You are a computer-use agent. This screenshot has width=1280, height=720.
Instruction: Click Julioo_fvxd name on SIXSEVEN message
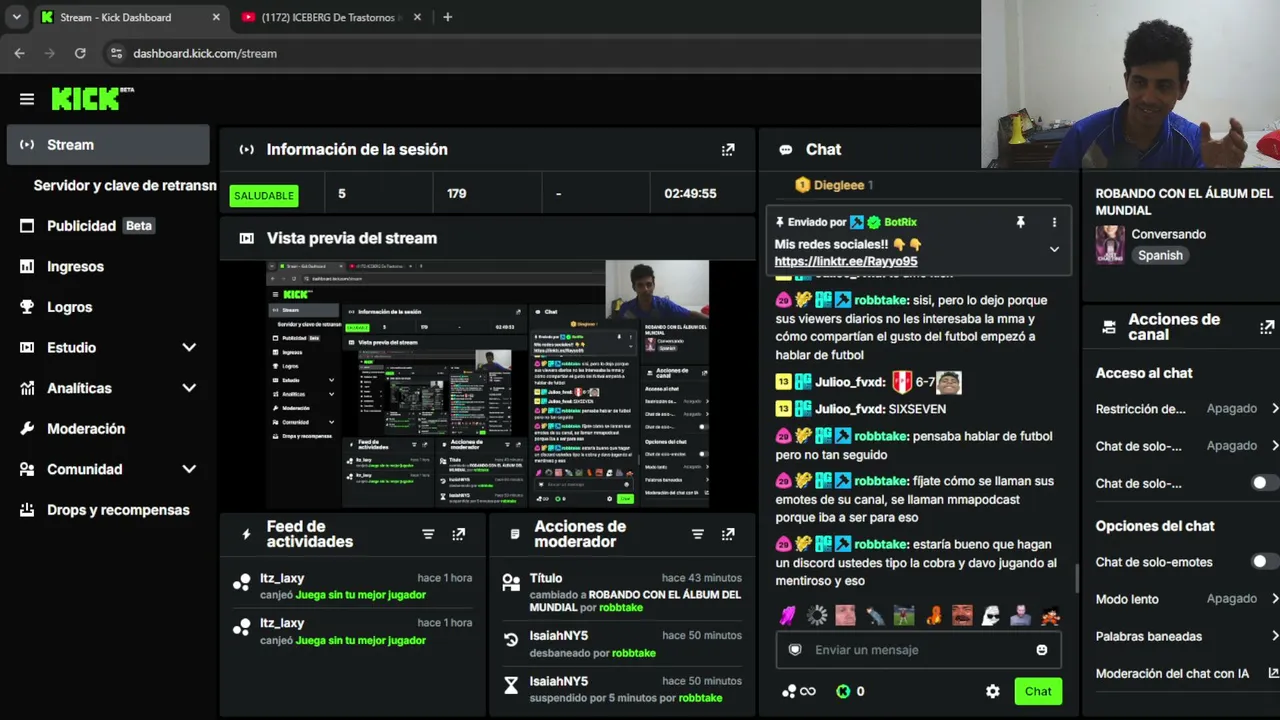click(x=850, y=409)
